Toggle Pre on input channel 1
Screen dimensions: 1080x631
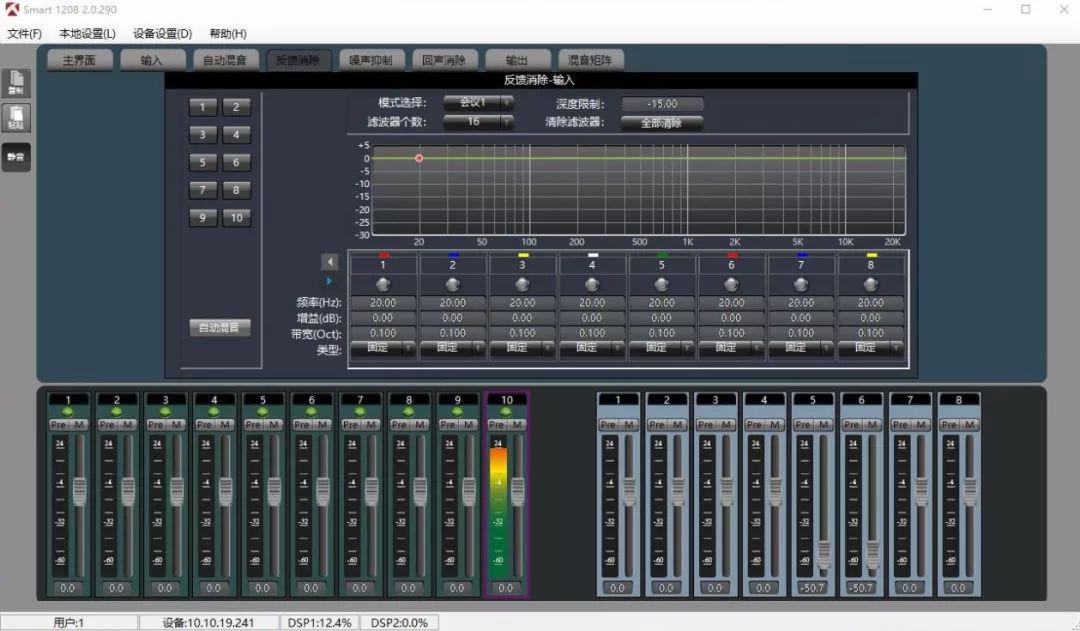click(59, 425)
